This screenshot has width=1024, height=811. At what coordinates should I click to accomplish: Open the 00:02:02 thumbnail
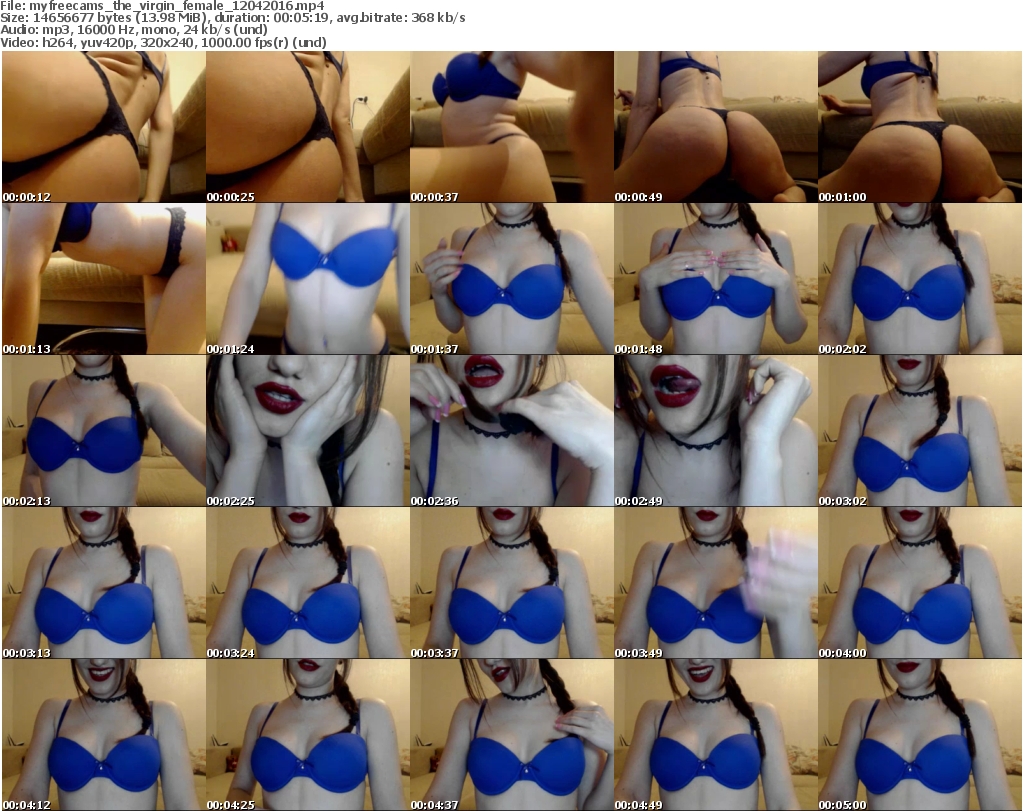(919, 280)
